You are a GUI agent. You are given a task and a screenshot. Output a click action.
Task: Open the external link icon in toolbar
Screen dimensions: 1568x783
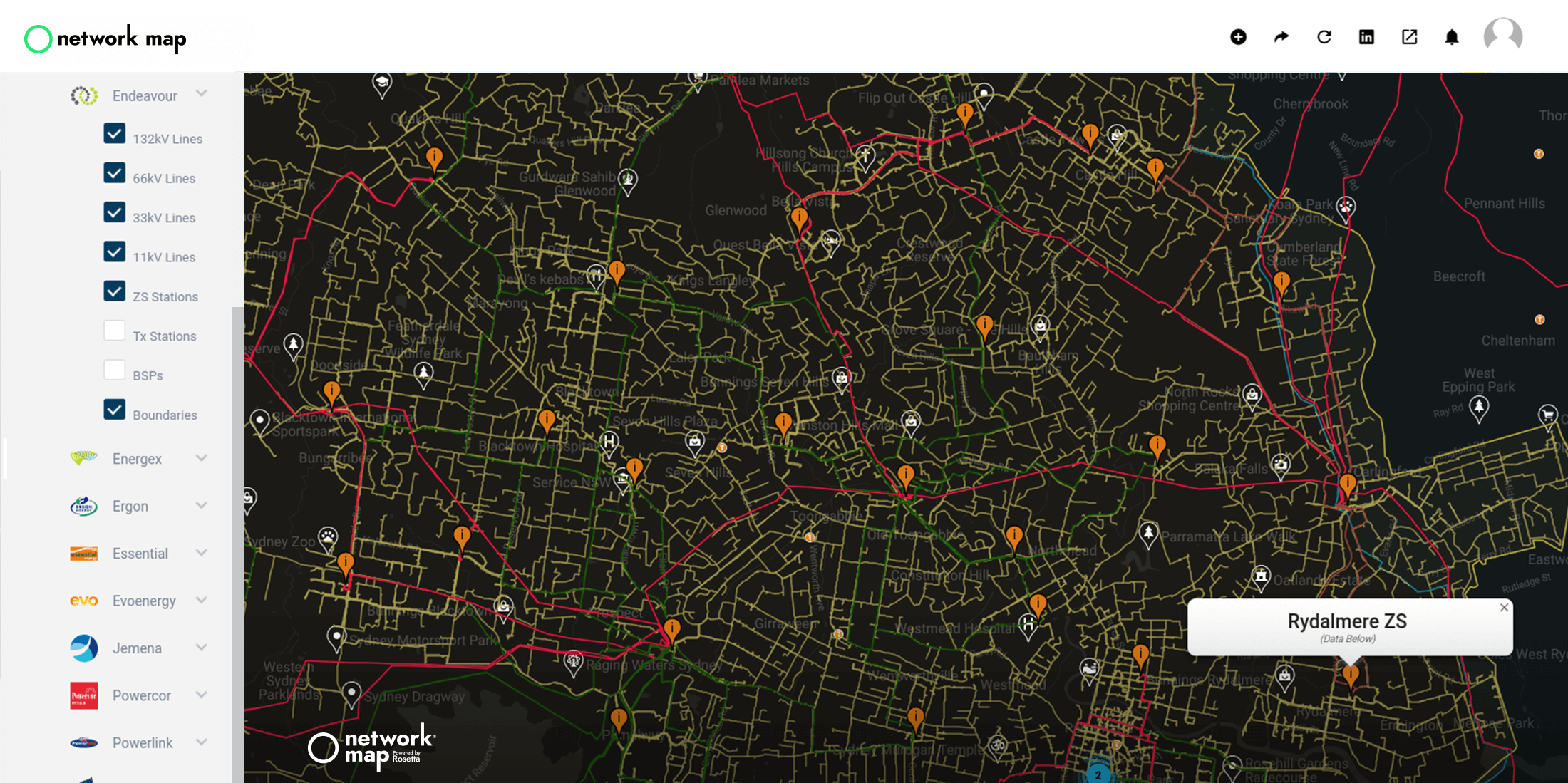(x=1409, y=36)
